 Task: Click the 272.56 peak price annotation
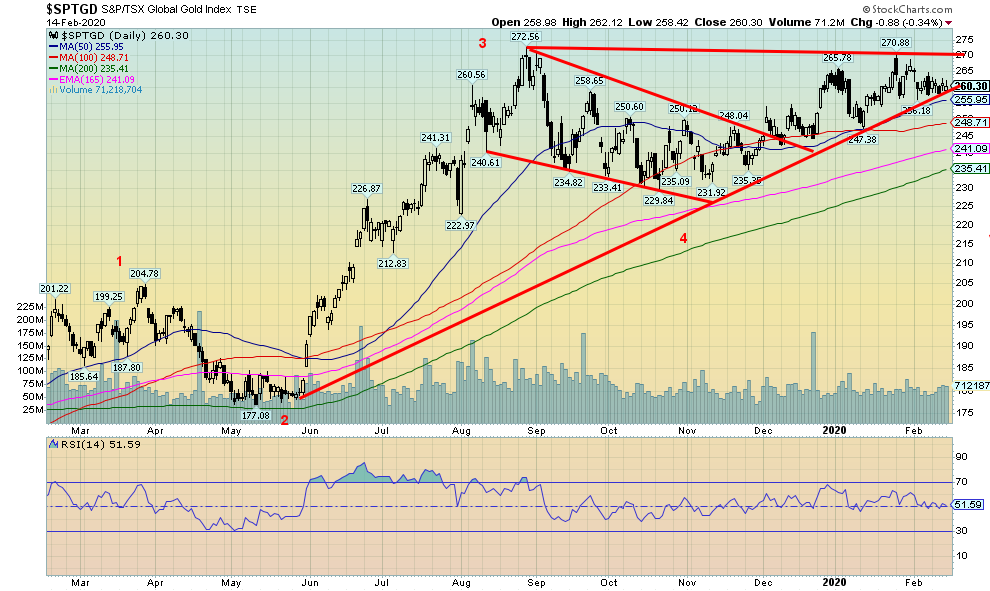tap(526, 36)
